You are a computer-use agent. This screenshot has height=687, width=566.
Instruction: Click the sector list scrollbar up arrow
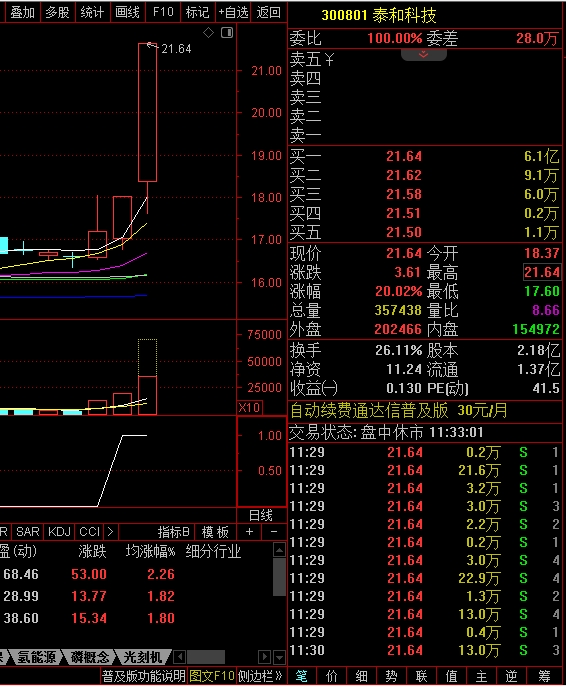click(279, 549)
